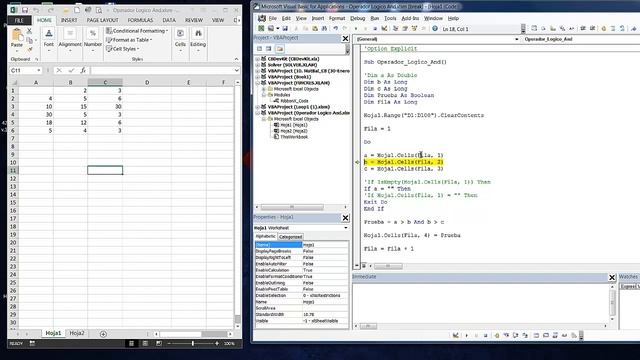This screenshot has height=360, width=640.
Task: Add a new sheet with the plus button
Action: (x=103, y=334)
